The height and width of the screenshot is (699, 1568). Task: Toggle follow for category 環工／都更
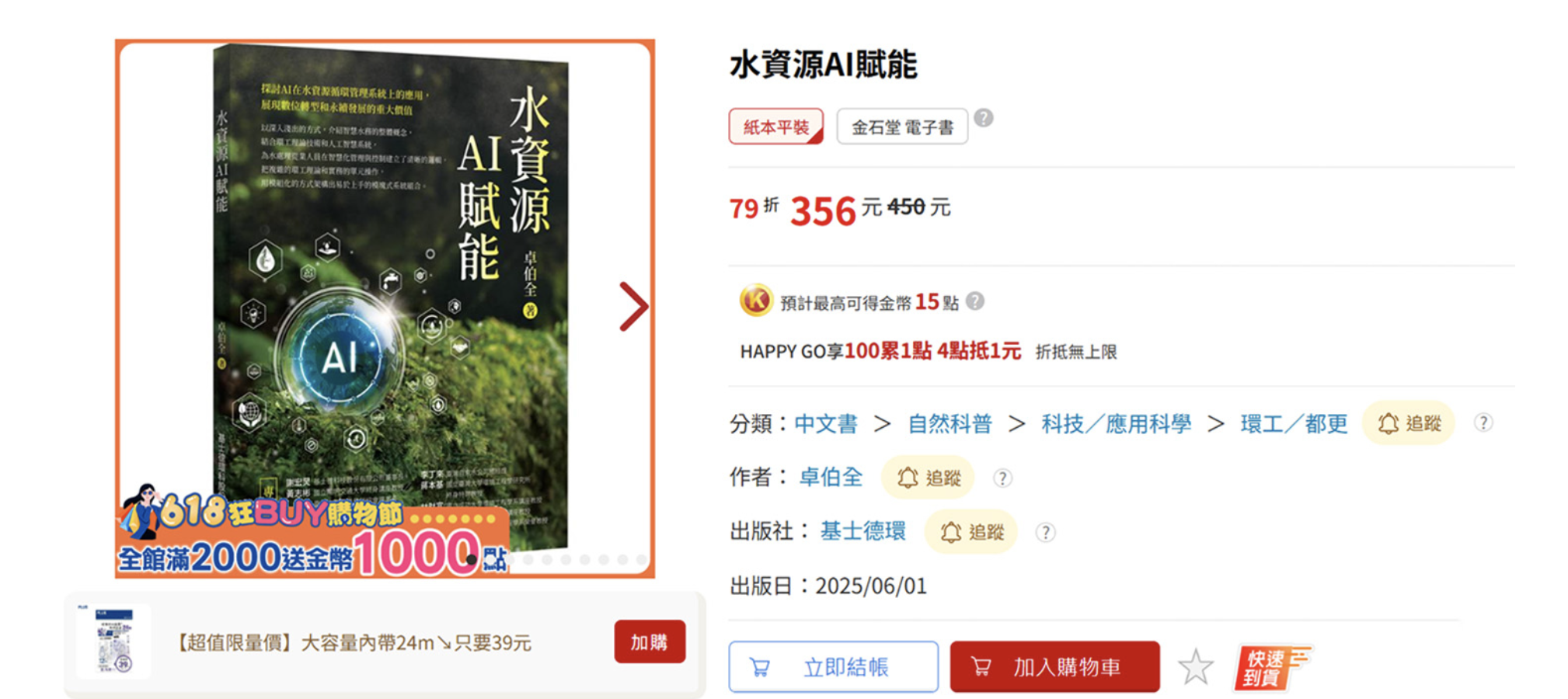(x=1409, y=423)
